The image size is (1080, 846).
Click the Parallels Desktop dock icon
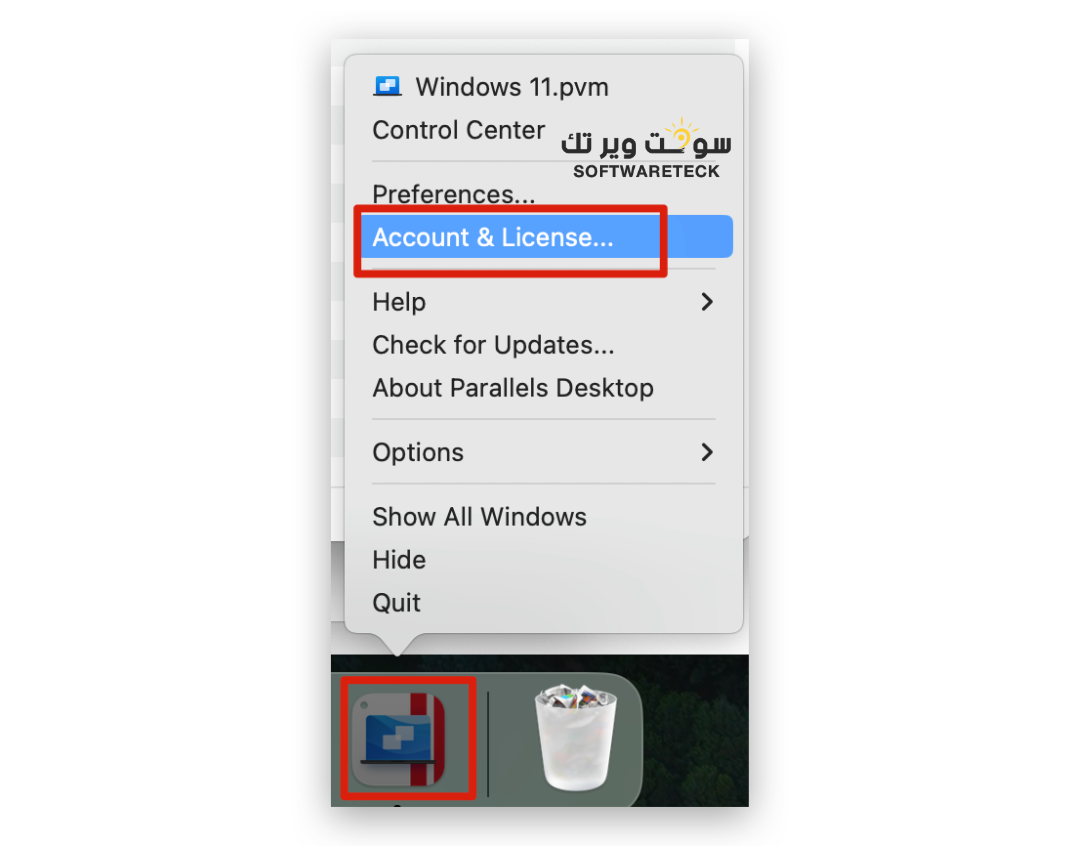[399, 739]
